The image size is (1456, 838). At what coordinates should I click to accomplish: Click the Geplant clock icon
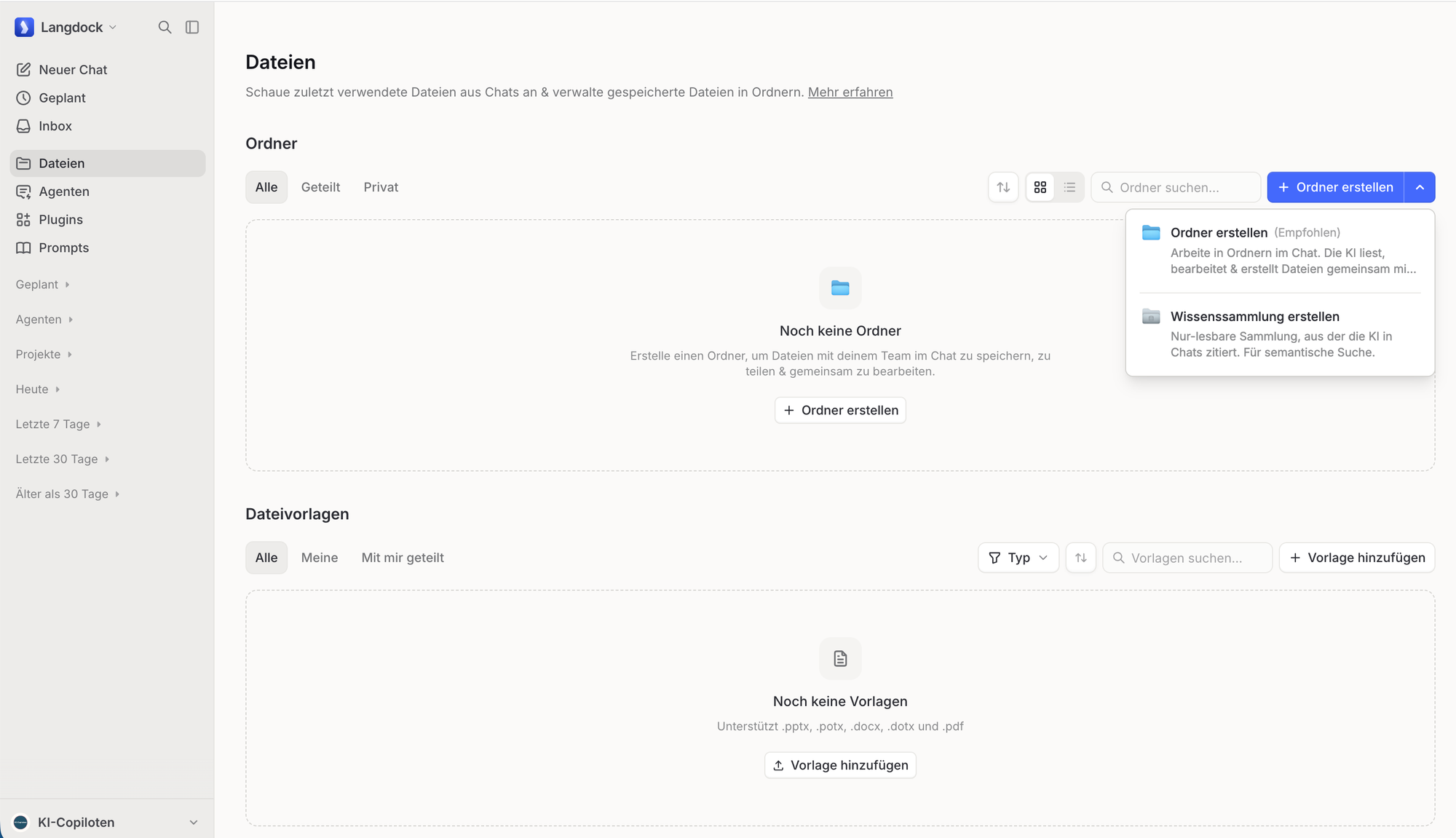click(23, 98)
